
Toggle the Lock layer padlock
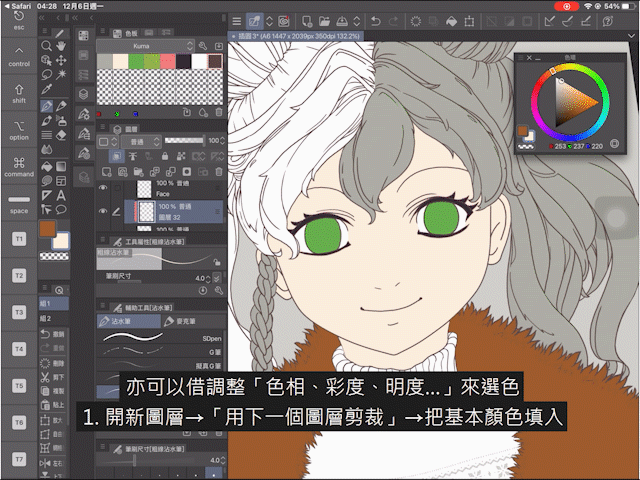point(164,156)
